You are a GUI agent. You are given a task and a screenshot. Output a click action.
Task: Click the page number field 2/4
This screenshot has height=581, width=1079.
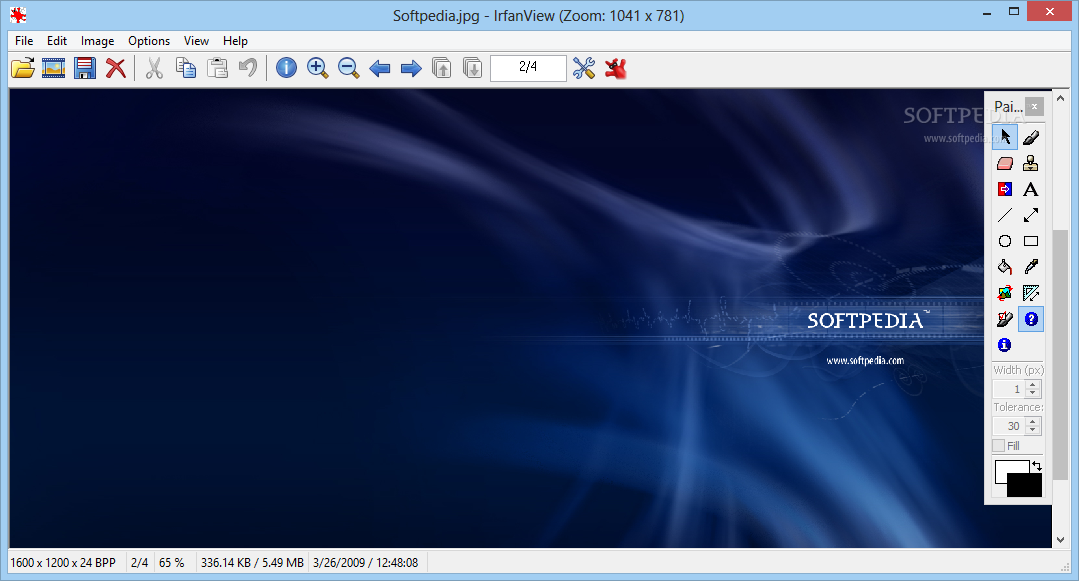tap(528, 67)
